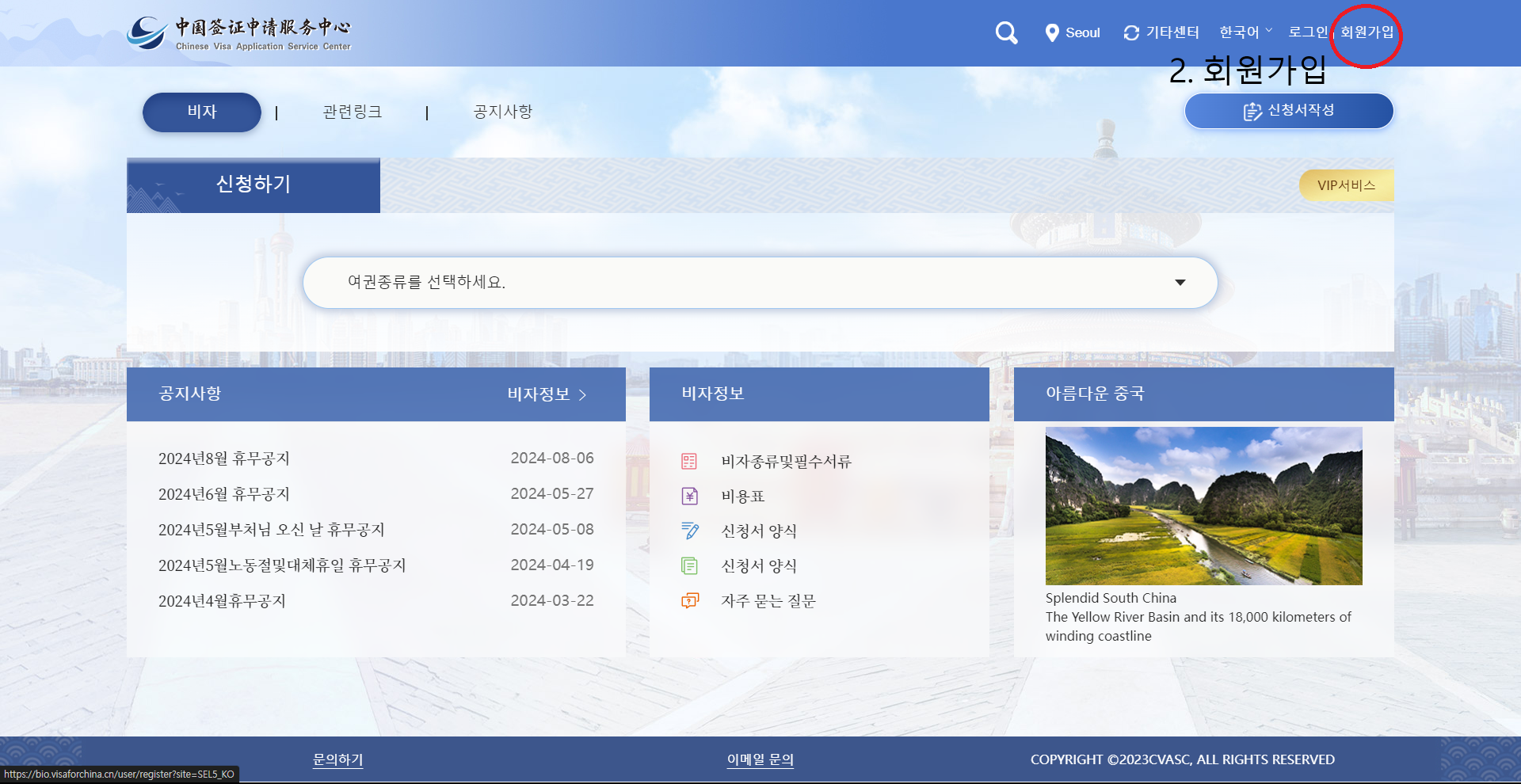
Task: Open the 2024년8월 휴무공지 notice
Action: tap(224, 458)
